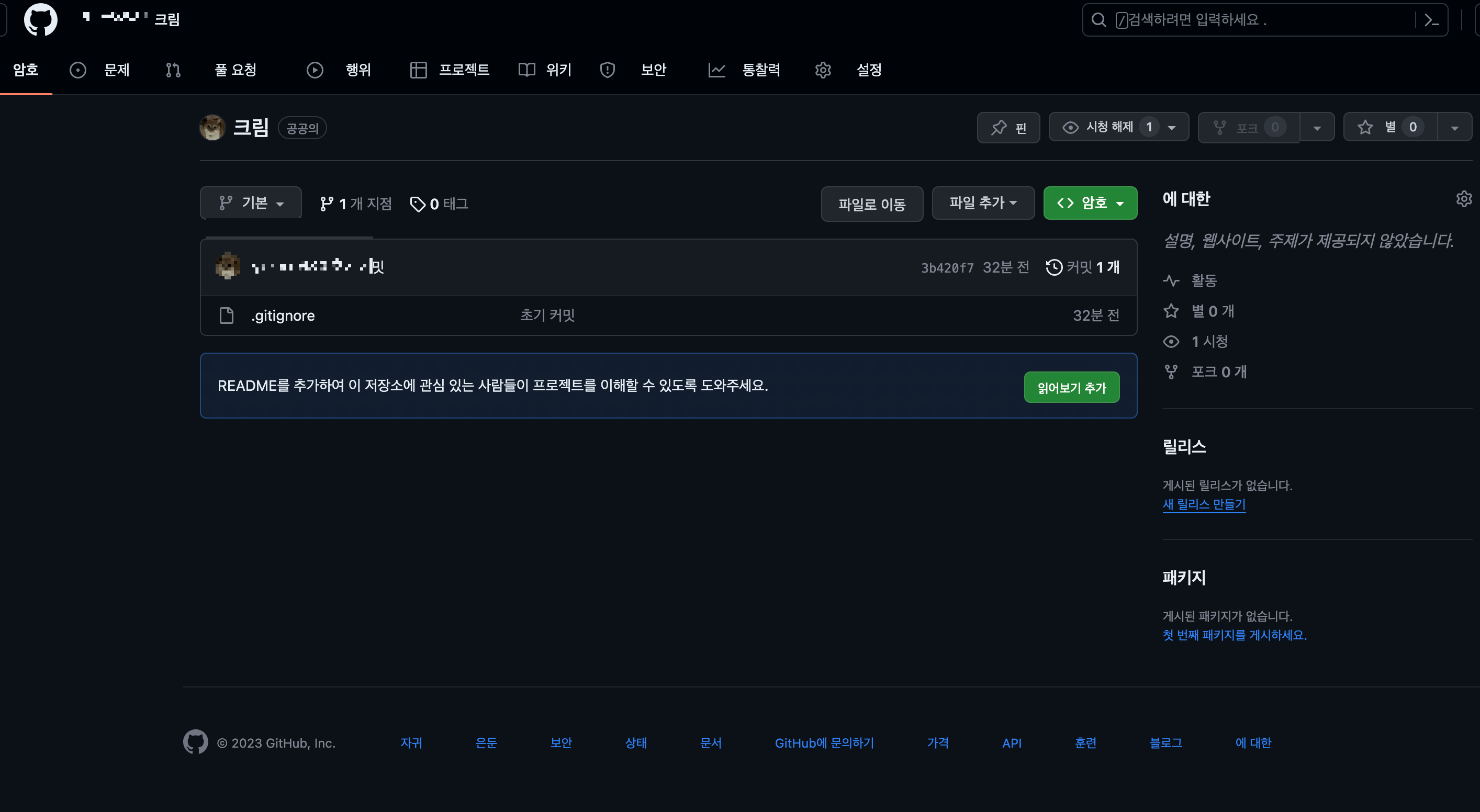The image size is (1480, 812).
Task: Click the 크림 repository title heading
Action: pyautogui.click(x=251, y=128)
